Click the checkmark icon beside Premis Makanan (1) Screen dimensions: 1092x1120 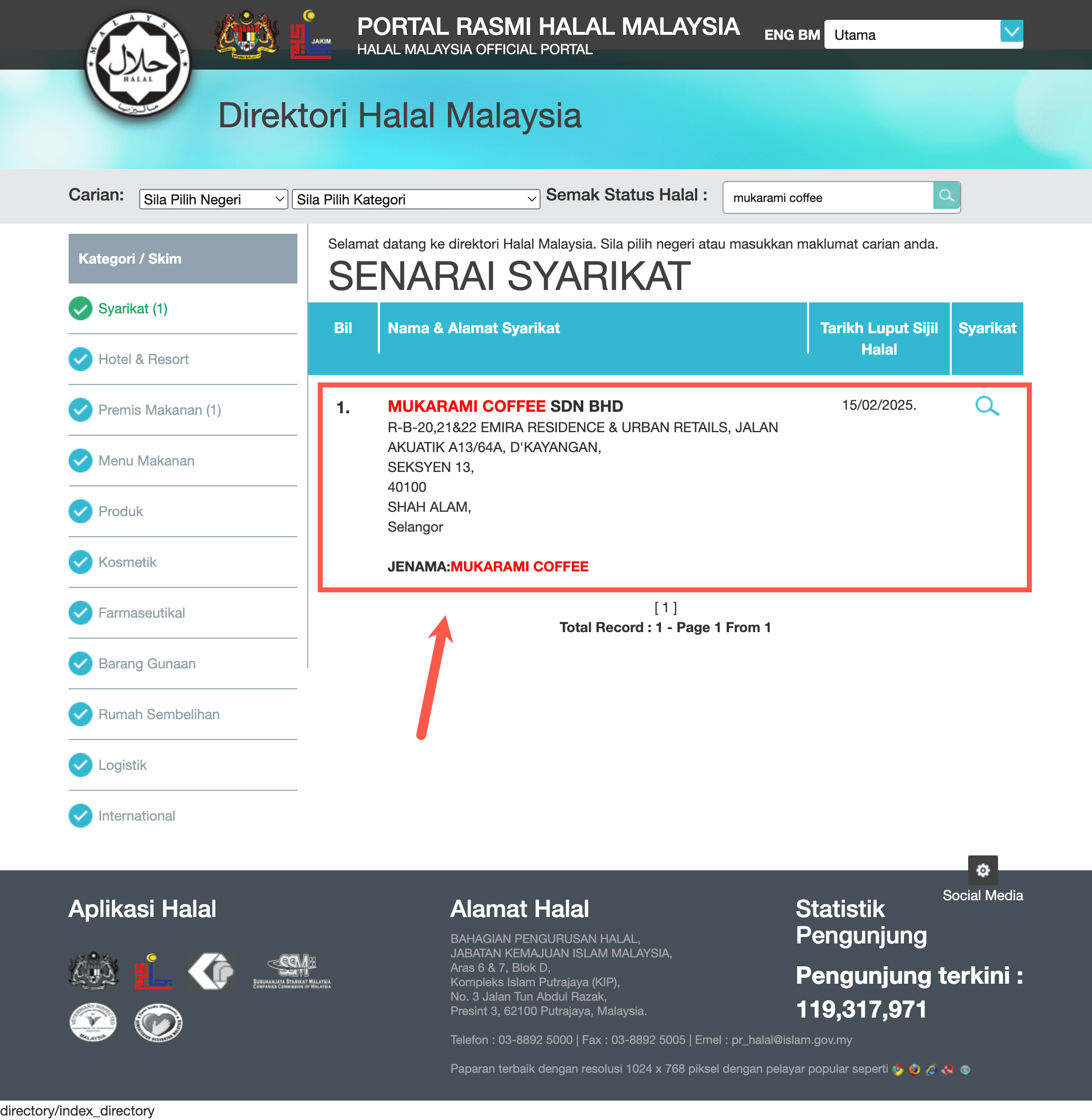(x=80, y=410)
